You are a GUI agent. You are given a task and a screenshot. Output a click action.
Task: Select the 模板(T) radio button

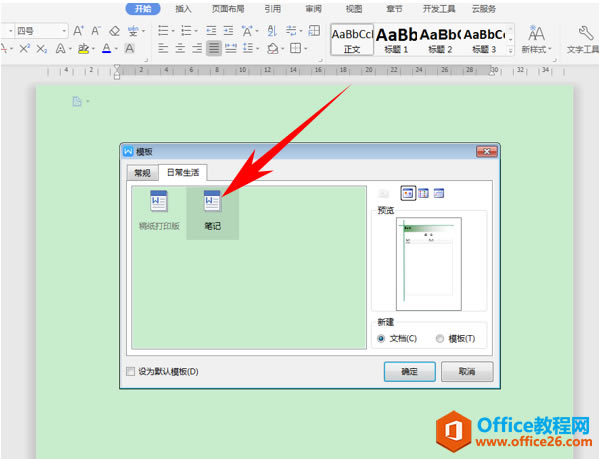[440, 338]
